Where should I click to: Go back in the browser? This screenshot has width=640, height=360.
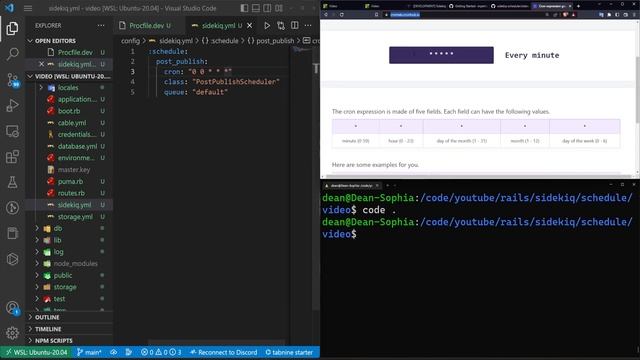pyautogui.click(x=326, y=15)
